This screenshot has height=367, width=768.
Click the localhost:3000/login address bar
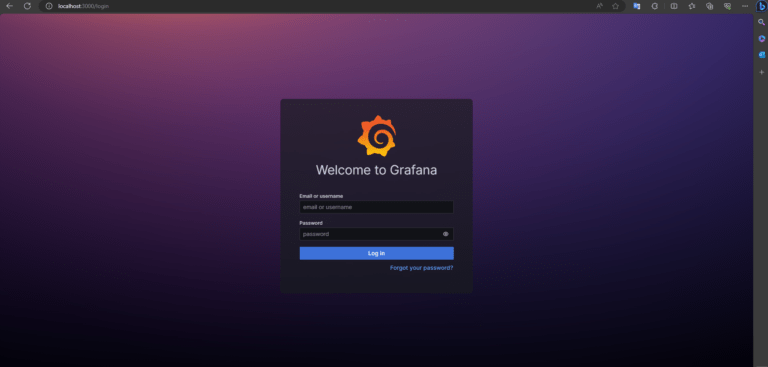click(83, 6)
